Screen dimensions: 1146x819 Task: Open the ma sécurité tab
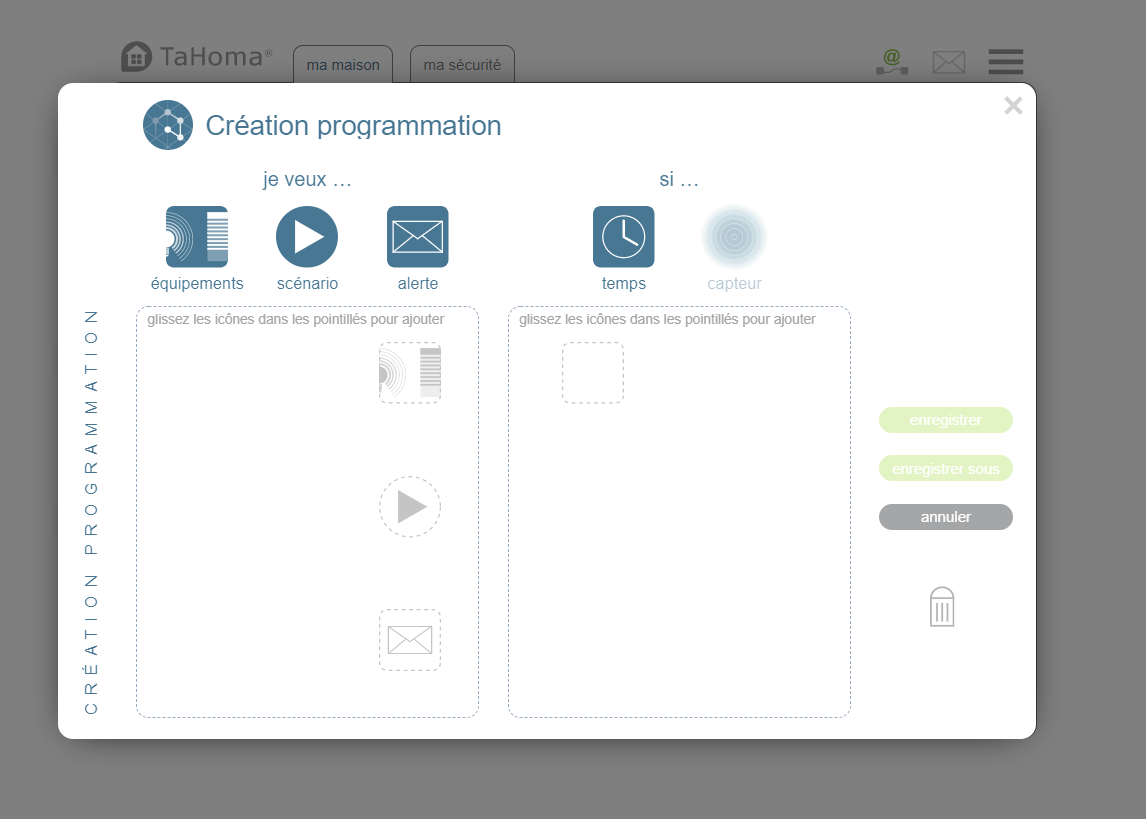(462, 65)
